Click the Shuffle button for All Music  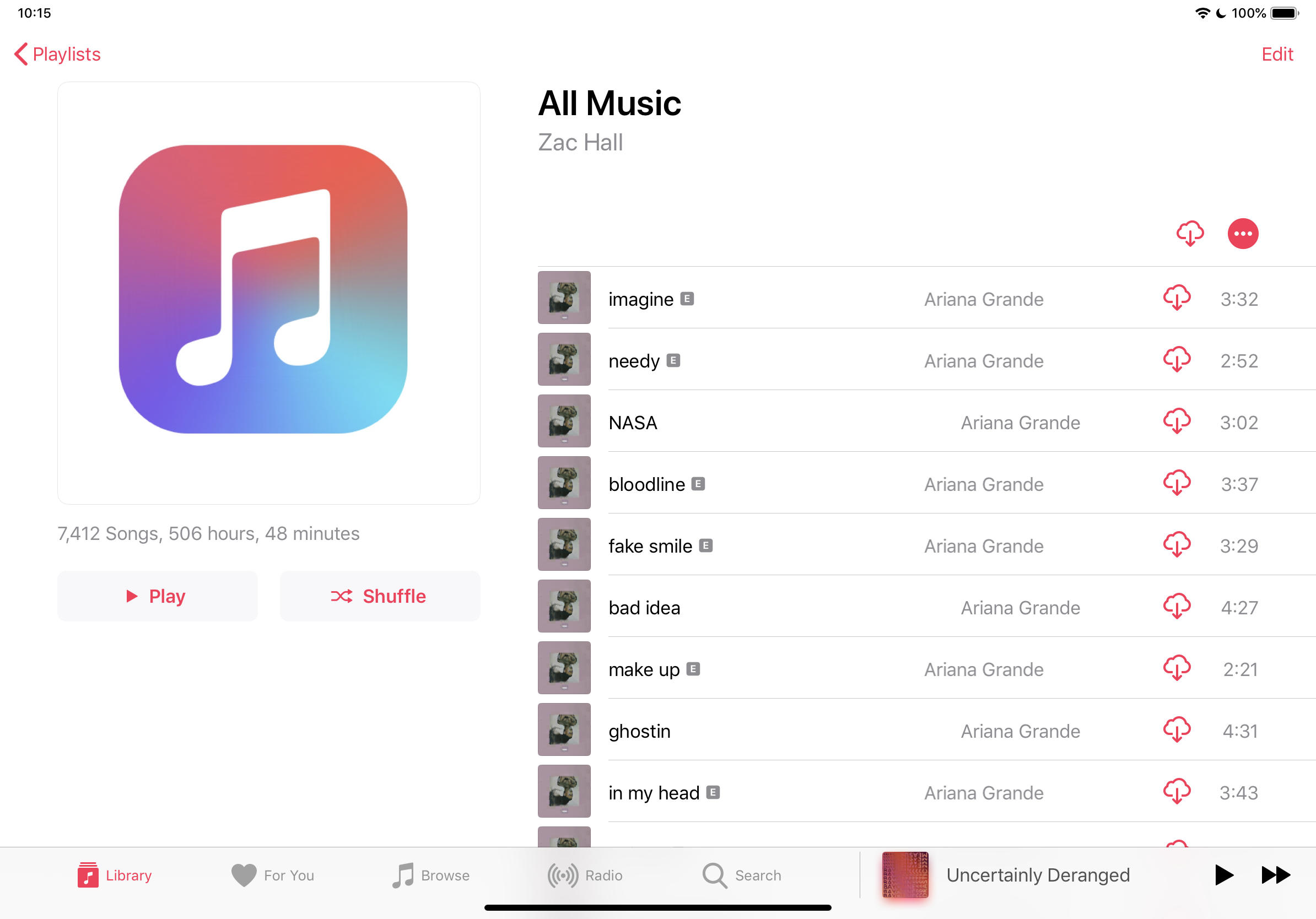tap(379, 597)
